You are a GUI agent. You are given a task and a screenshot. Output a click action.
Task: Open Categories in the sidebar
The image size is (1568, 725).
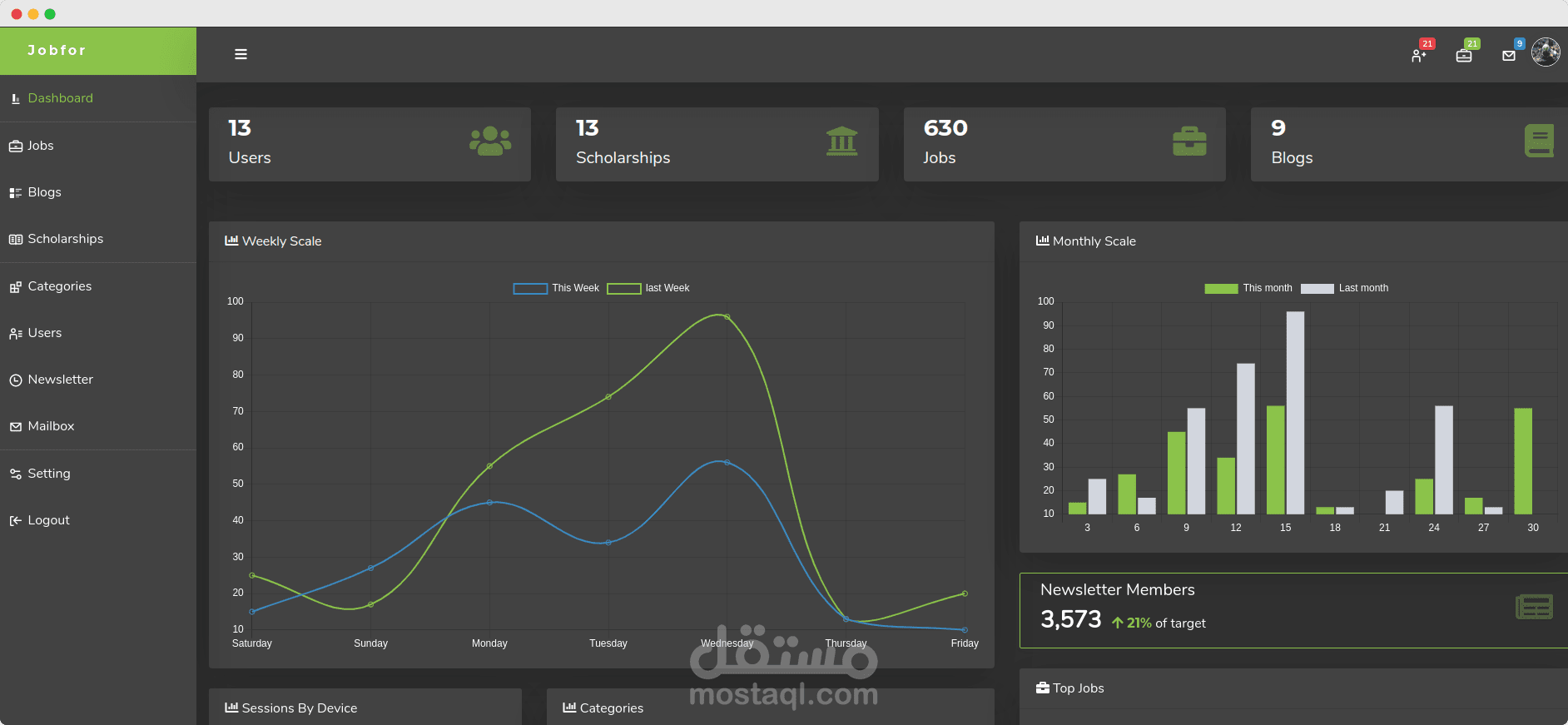click(x=98, y=286)
